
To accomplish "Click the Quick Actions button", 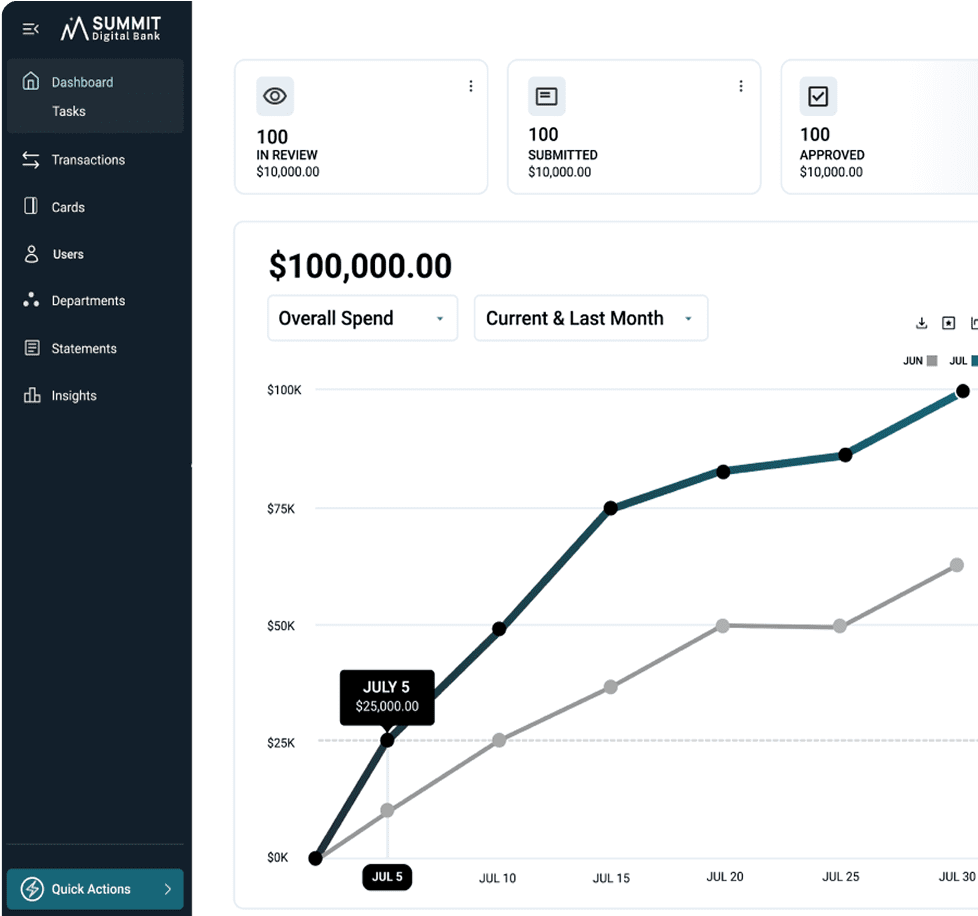I will pos(95,889).
